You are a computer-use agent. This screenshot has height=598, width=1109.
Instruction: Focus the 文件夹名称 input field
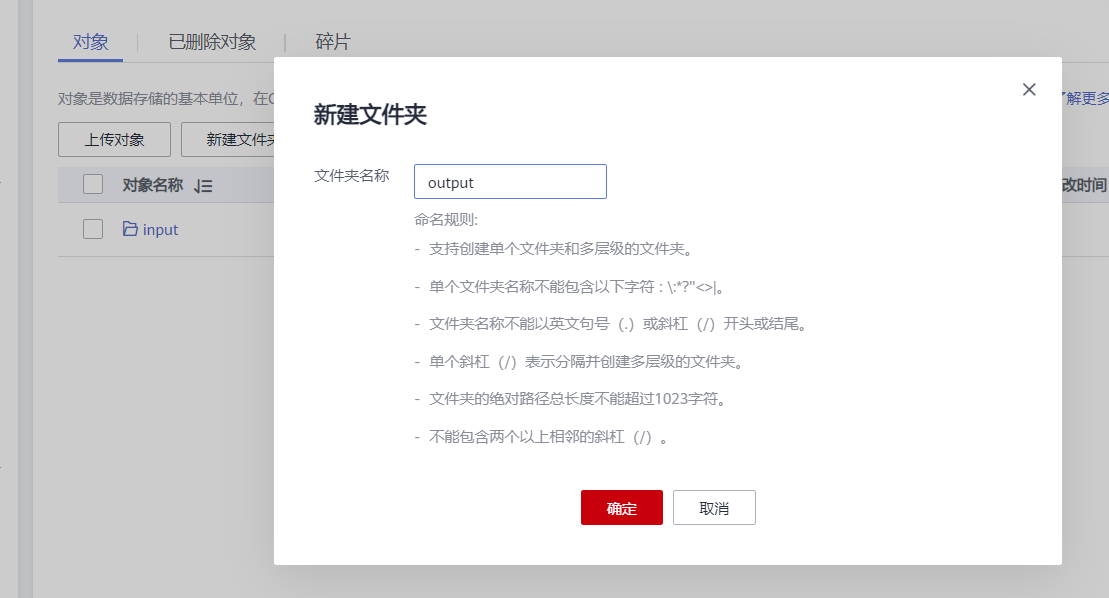[x=510, y=182]
